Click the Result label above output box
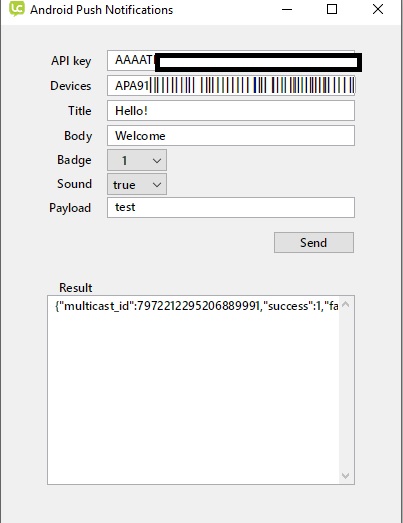Viewport: 403px width, 523px height. pyautogui.click(x=76, y=288)
